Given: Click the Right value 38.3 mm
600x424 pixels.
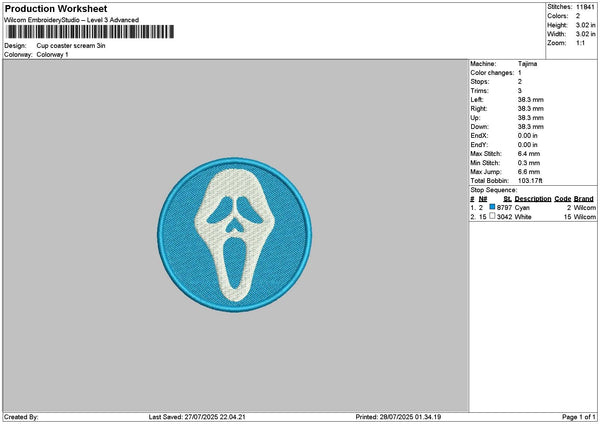Looking at the screenshot, I should click(531, 109).
